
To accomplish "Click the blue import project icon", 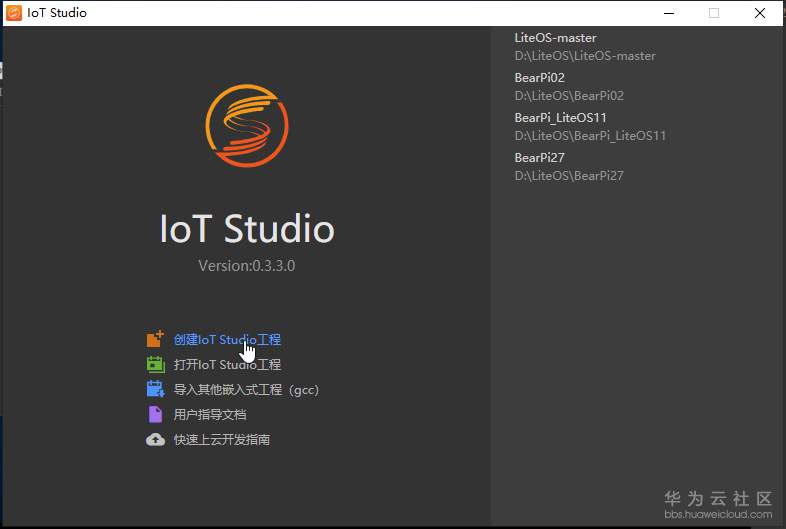I will pyautogui.click(x=155, y=389).
